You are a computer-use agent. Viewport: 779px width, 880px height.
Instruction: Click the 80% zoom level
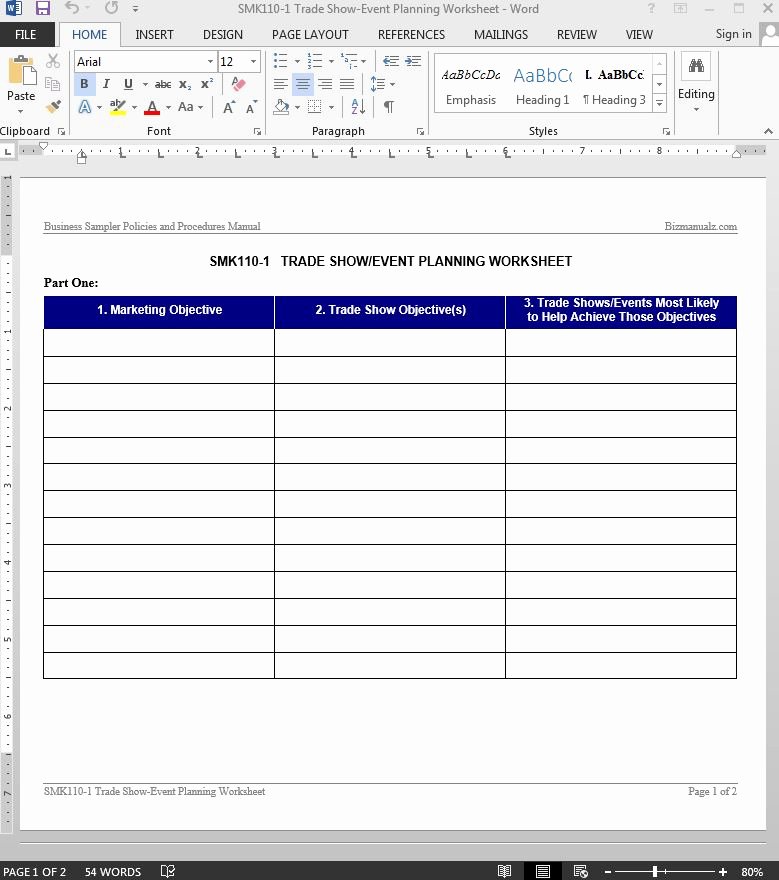(x=752, y=872)
